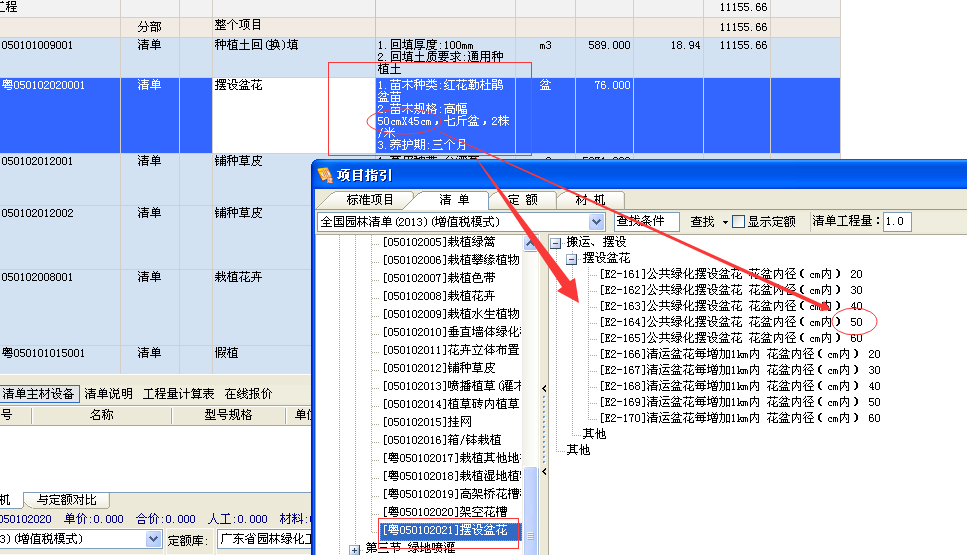The height and width of the screenshot is (555, 967).
Task: Click the upper splitter collapse arrow
Action: tap(544, 388)
